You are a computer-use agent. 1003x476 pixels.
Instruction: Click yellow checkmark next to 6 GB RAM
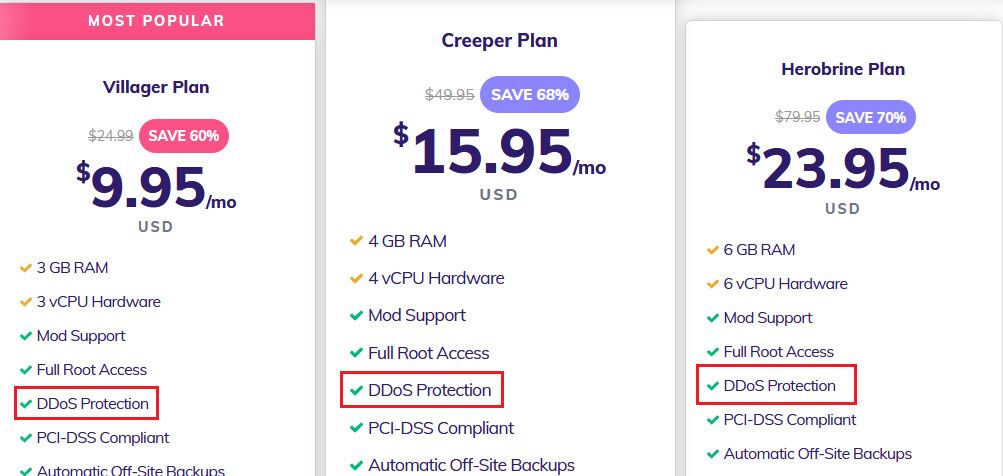(713, 250)
